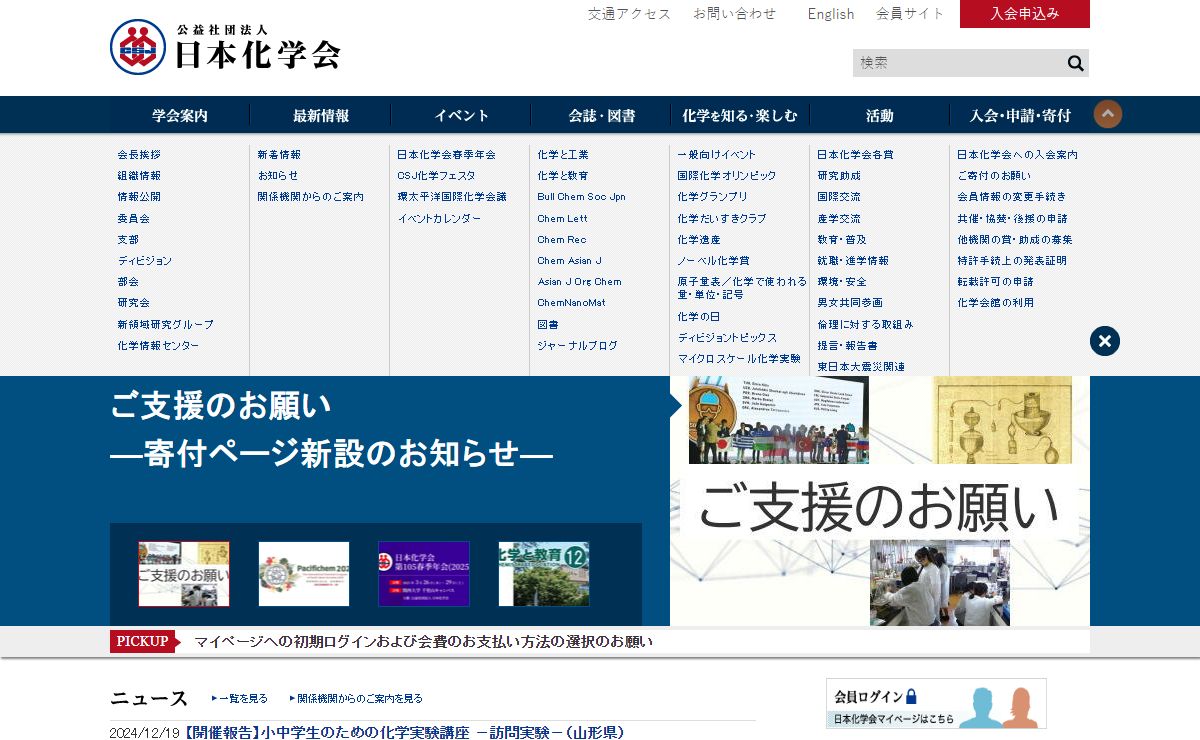Open 会員情報の変更手続き link
Screen dimensions: 1200x740
(1011, 197)
